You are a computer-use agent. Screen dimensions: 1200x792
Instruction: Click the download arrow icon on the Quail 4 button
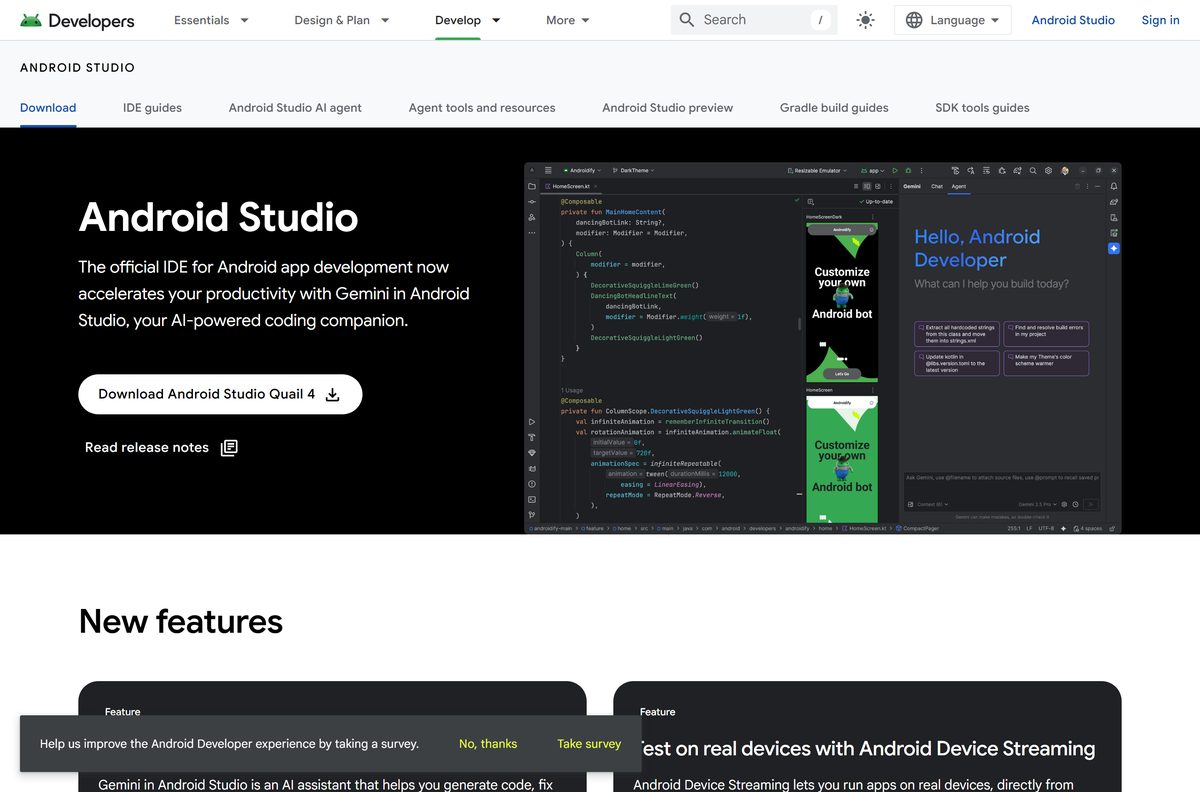pyautogui.click(x=333, y=394)
